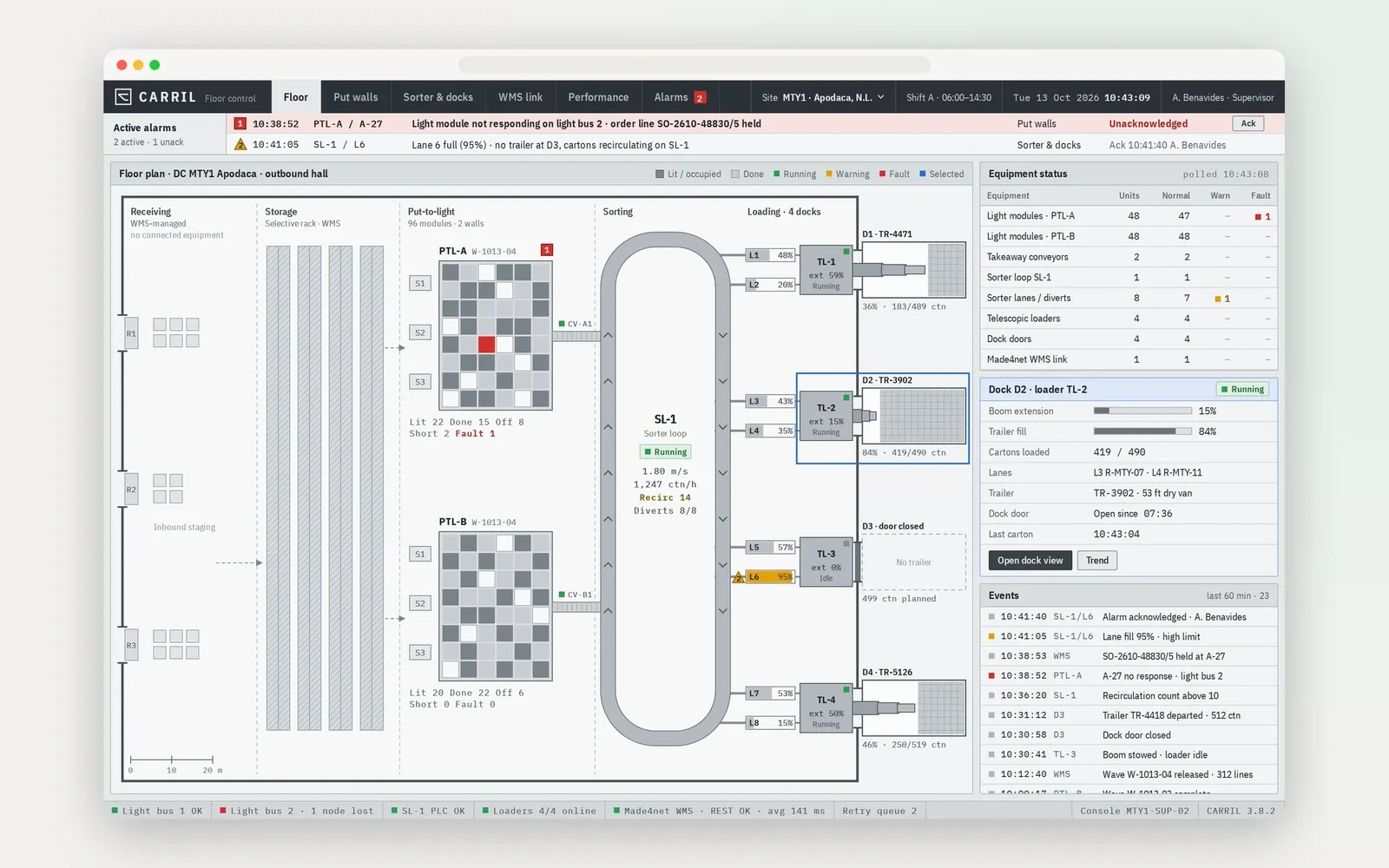Viewport: 1389px width, 868px height.
Task: Select receiving door R2
Action: (131, 490)
